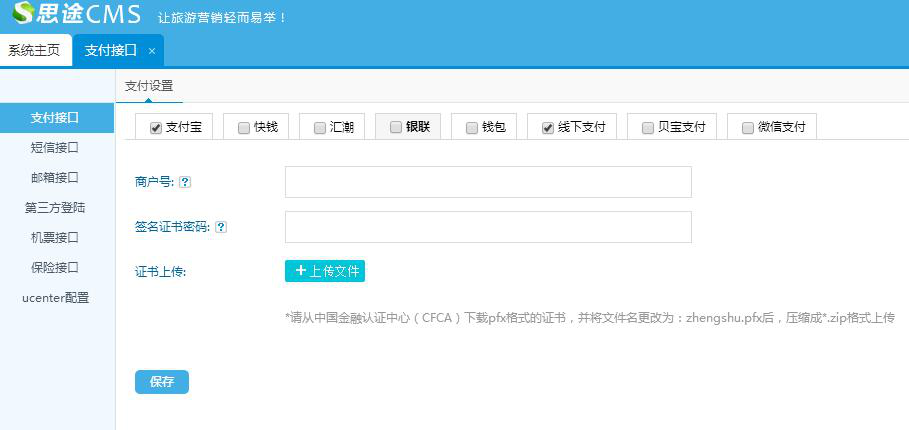Focus the 商户号 input field
Image resolution: width=909 pixels, height=430 pixels.
[x=488, y=182]
